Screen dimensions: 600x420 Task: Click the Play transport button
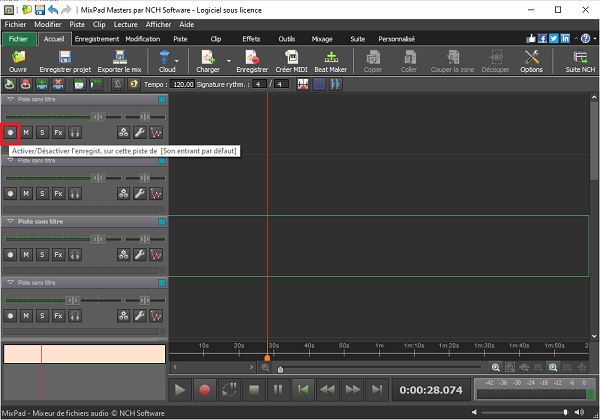point(180,390)
